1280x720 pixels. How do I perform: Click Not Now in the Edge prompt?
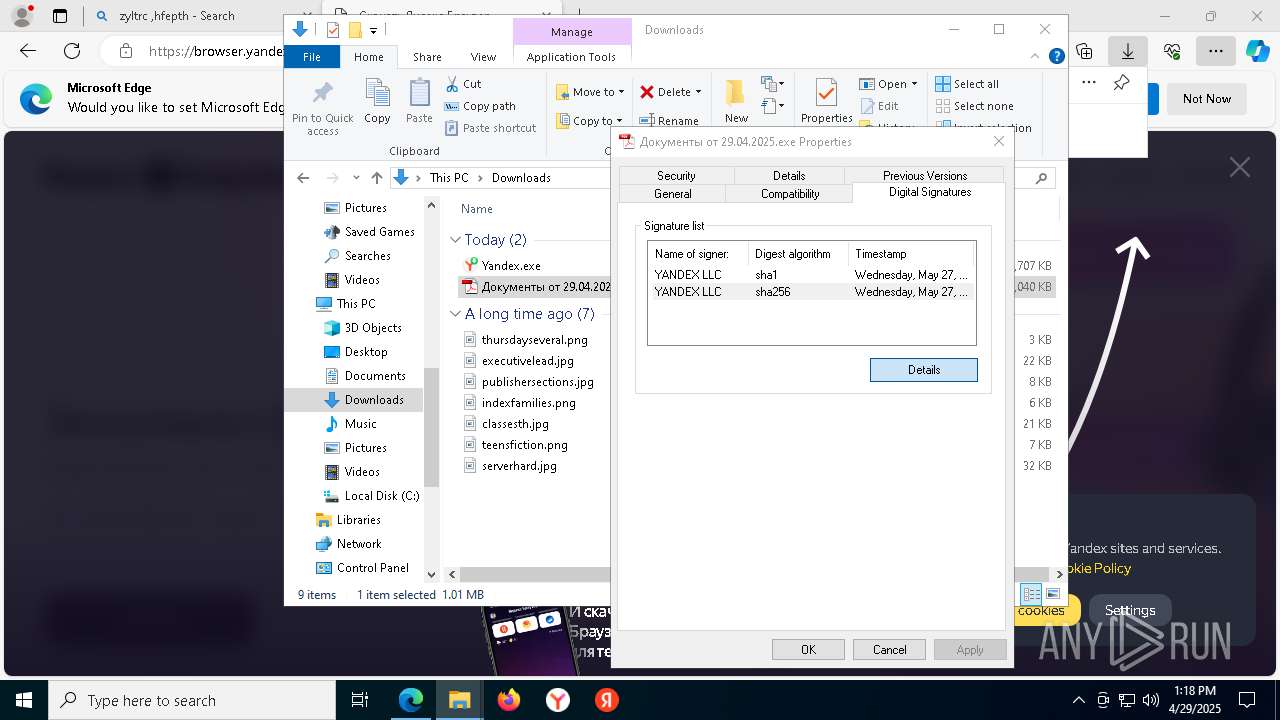(1207, 99)
